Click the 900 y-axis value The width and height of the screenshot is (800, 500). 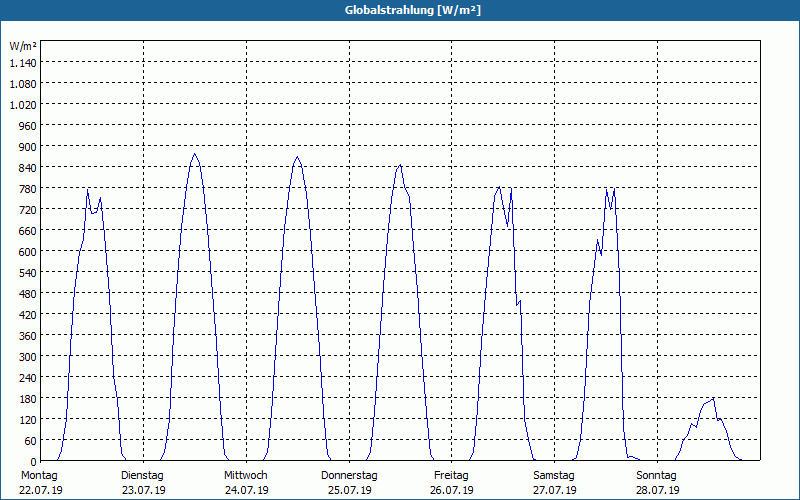click(28, 146)
